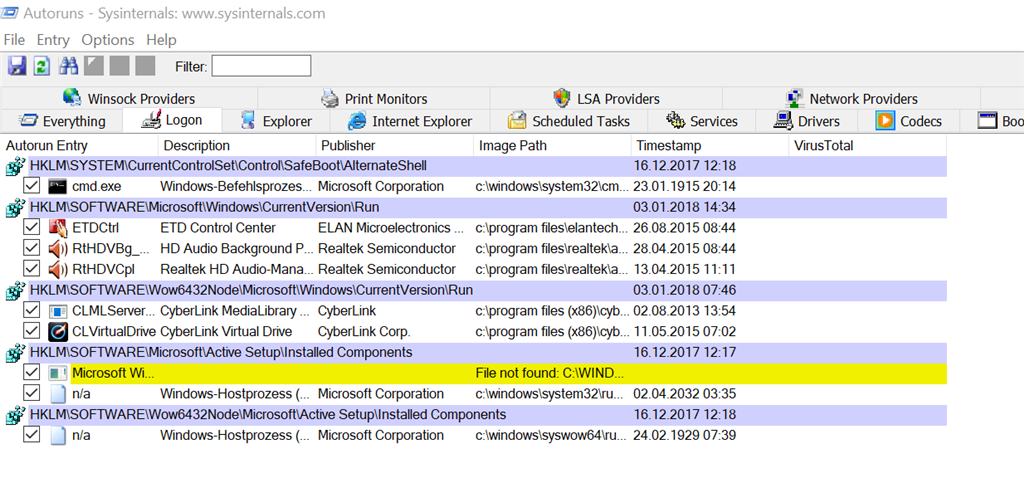Click registry icon beside HKLM\SOFTWARE\Microsoft\Windows\CurrentVersion\Run
1024x502 pixels.
click(x=15, y=208)
